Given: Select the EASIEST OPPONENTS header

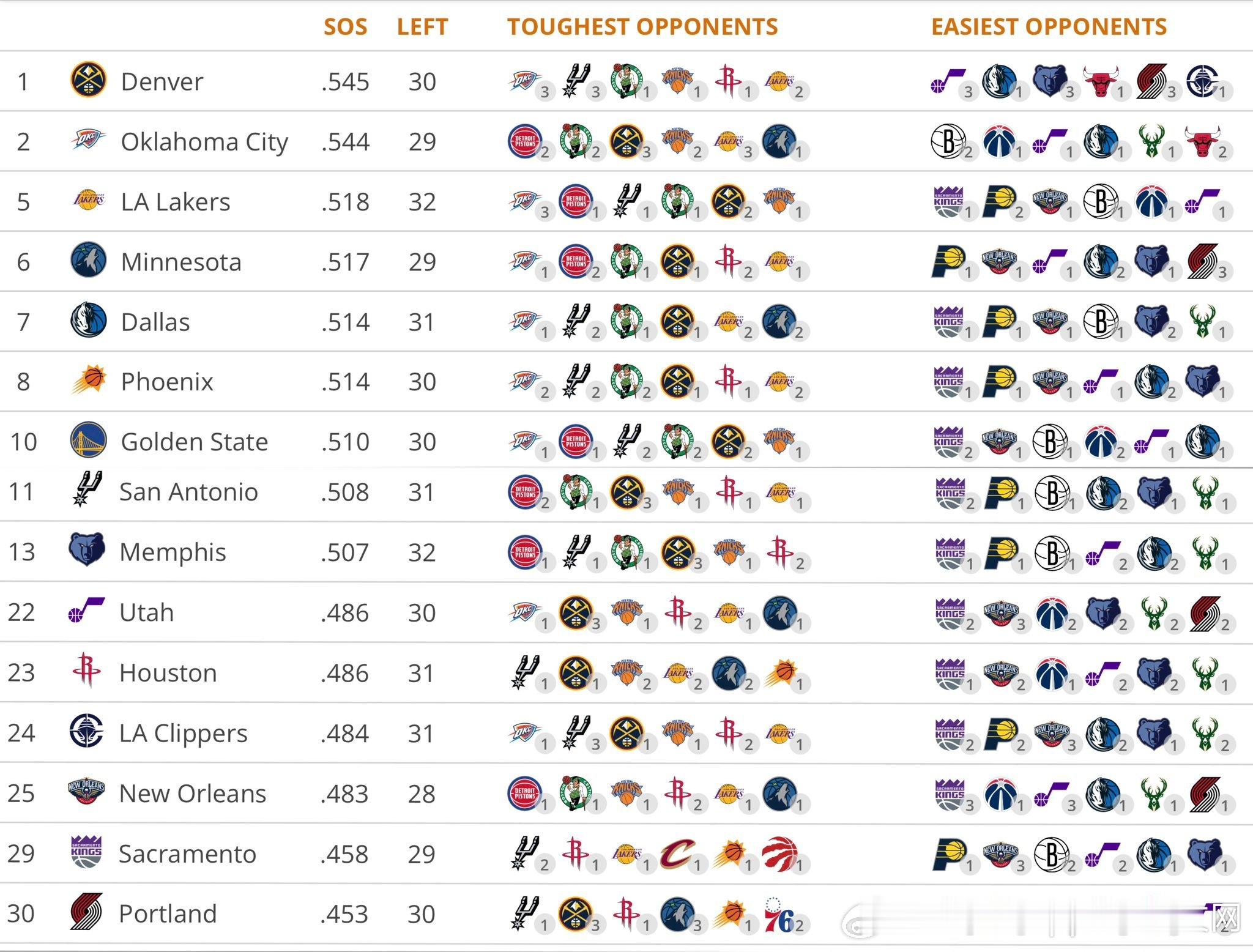Looking at the screenshot, I should pyautogui.click(x=1049, y=27).
